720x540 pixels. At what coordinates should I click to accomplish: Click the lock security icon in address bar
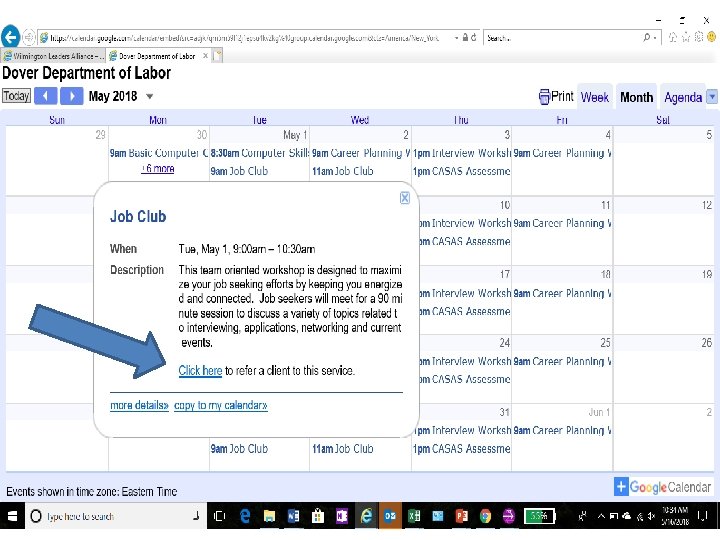(x=465, y=37)
